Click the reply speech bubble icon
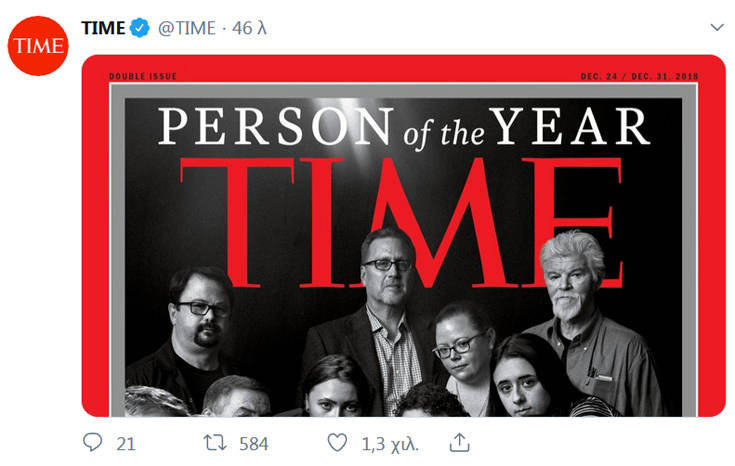 [95, 442]
